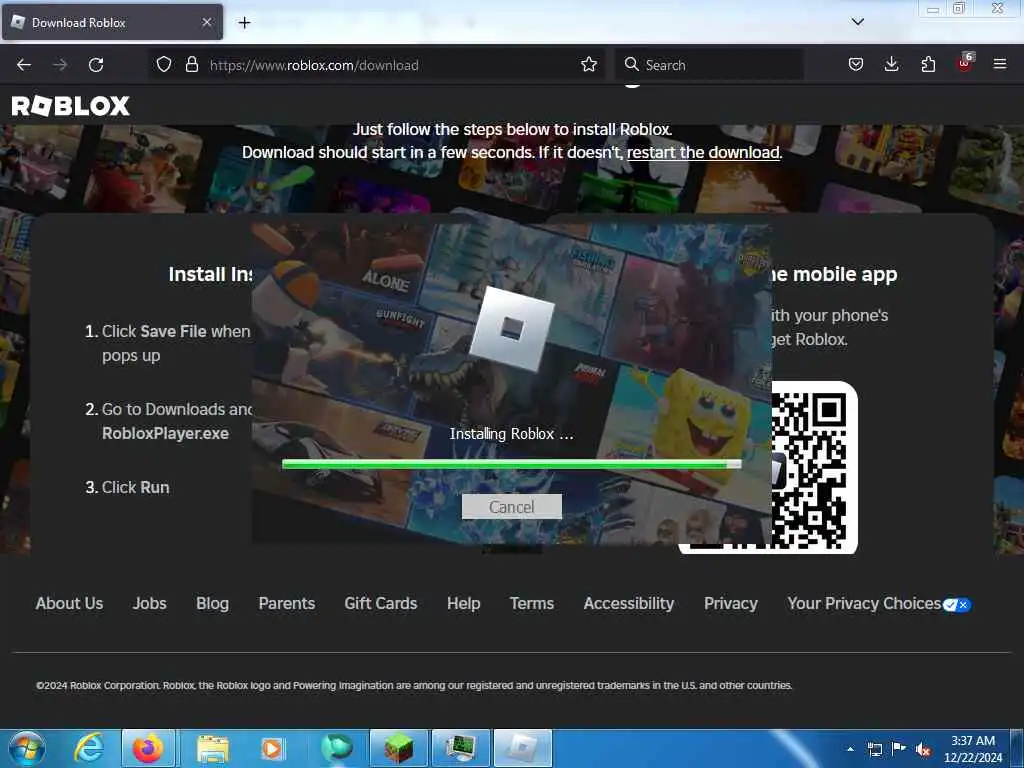Open the uBlock extension icon with badge
The image size is (1024, 768).
(x=965, y=63)
